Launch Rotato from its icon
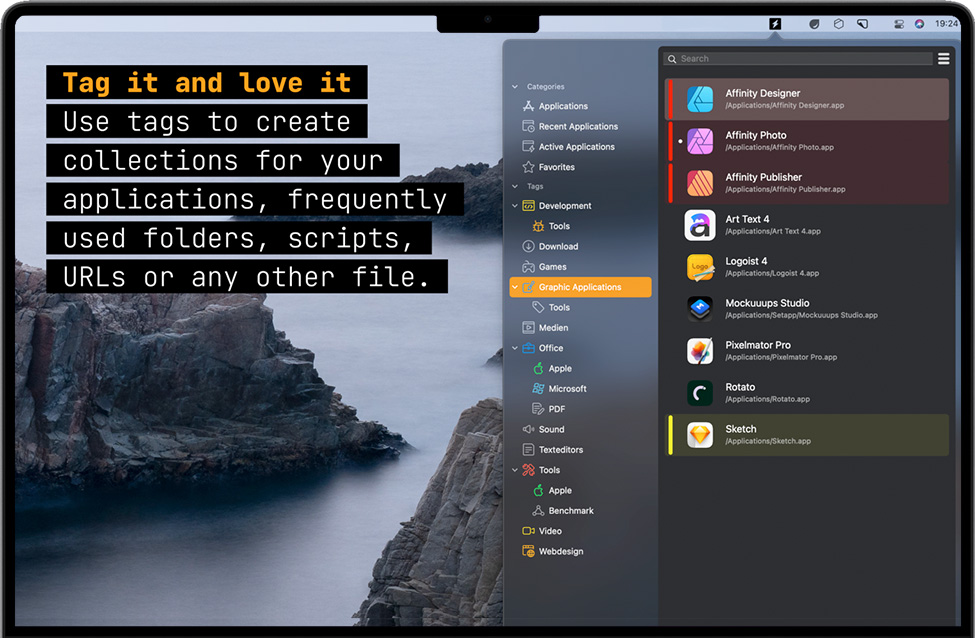Viewport: 975px width, 638px height. pos(700,393)
